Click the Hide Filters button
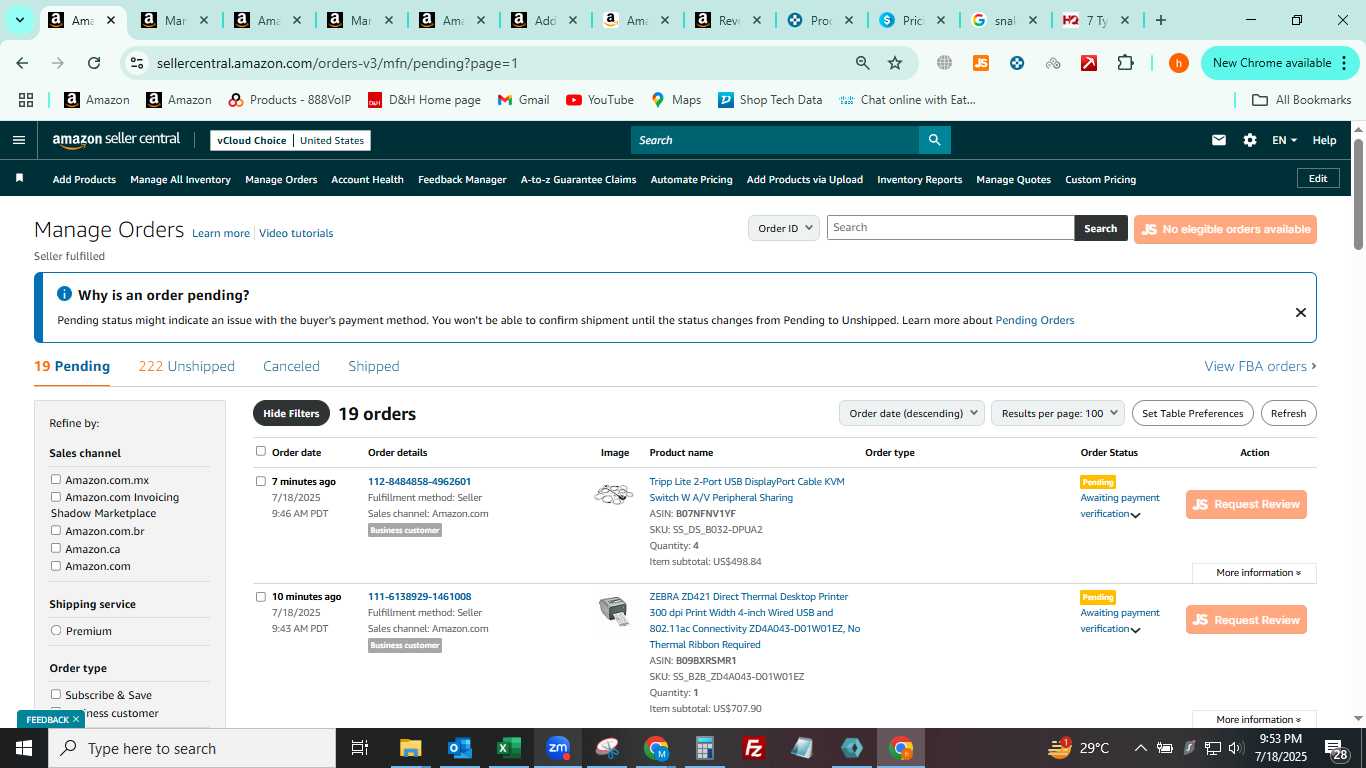Image resolution: width=1366 pixels, height=768 pixels. [291, 413]
